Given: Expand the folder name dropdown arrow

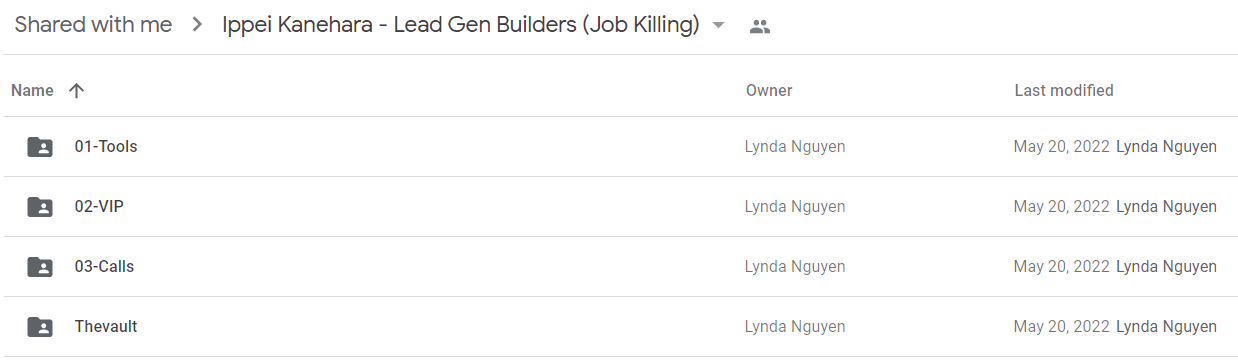Looking at the screenshot, I should [718, 27].
